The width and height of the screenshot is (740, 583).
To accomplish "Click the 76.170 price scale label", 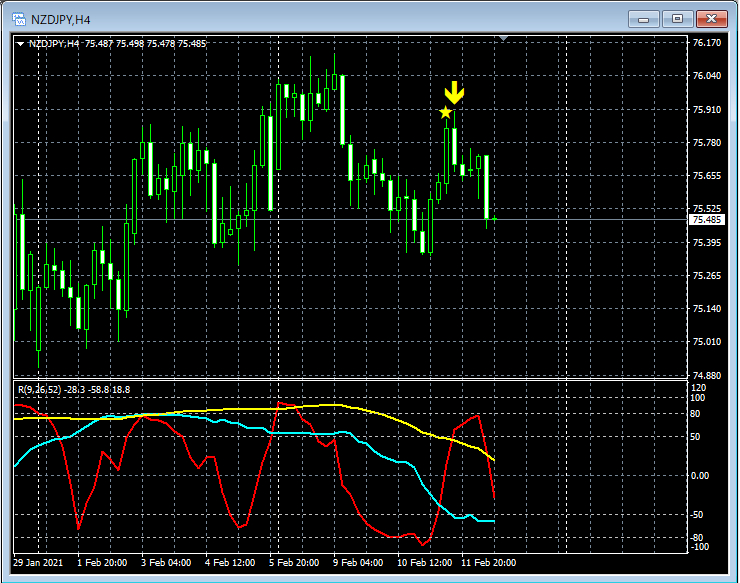I will 706,42.
